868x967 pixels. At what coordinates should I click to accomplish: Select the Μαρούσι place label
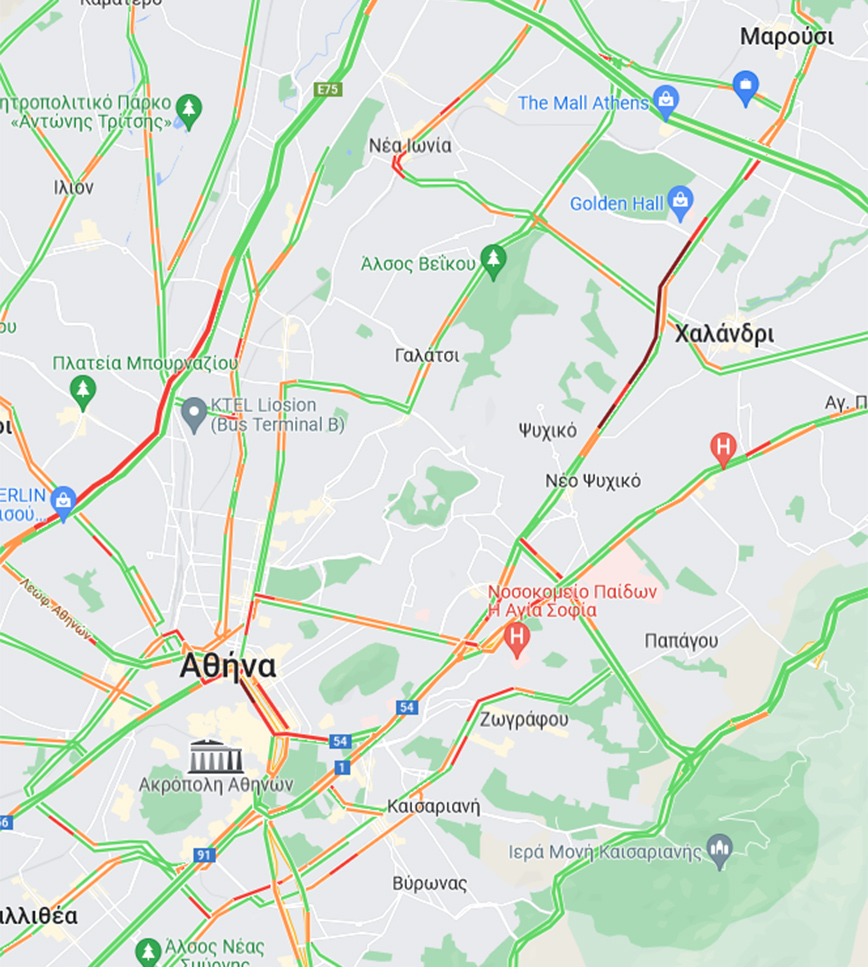click(x=787, y=36)
